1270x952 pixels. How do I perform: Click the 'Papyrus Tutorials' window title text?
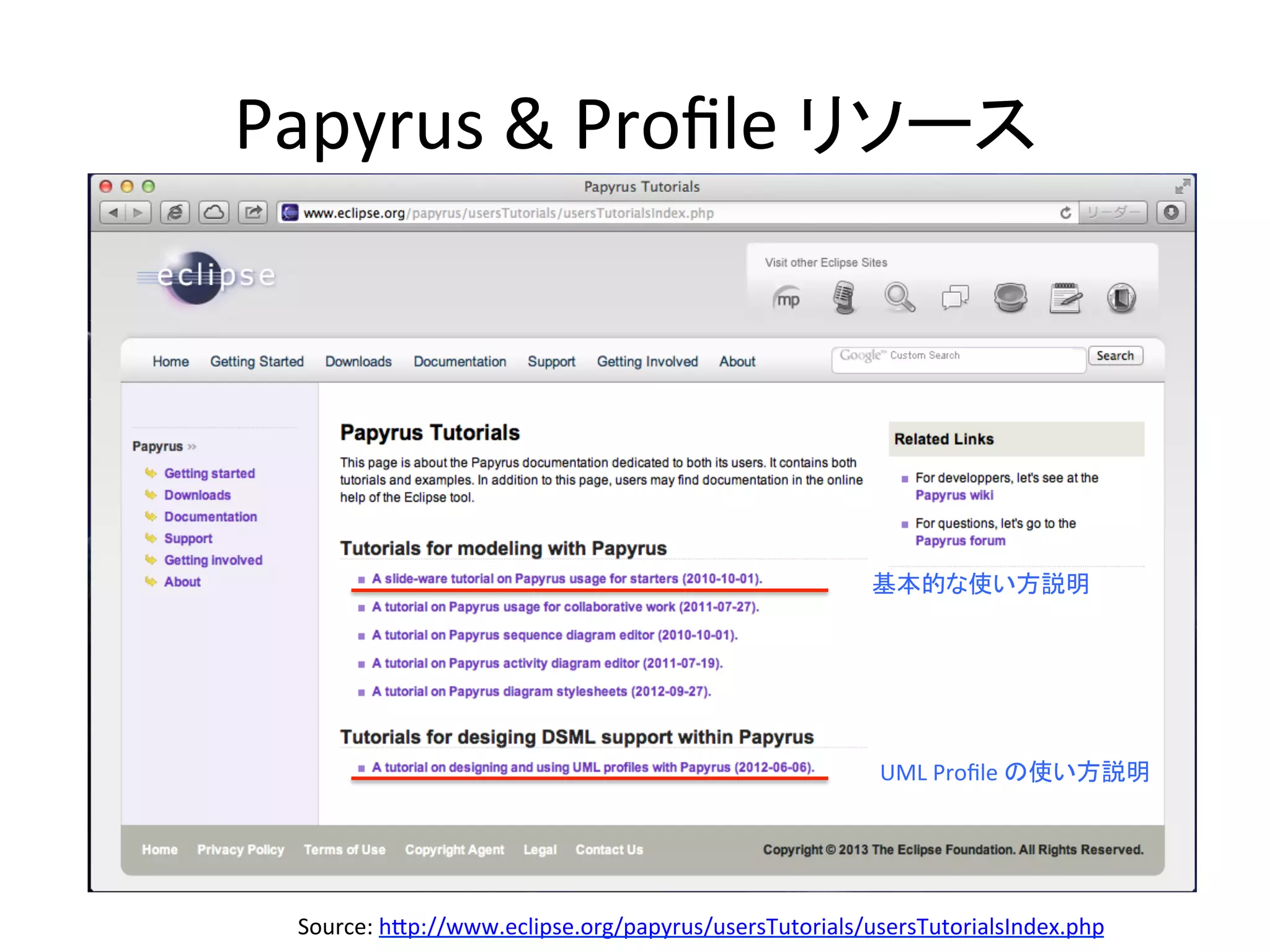click(641, 187)
